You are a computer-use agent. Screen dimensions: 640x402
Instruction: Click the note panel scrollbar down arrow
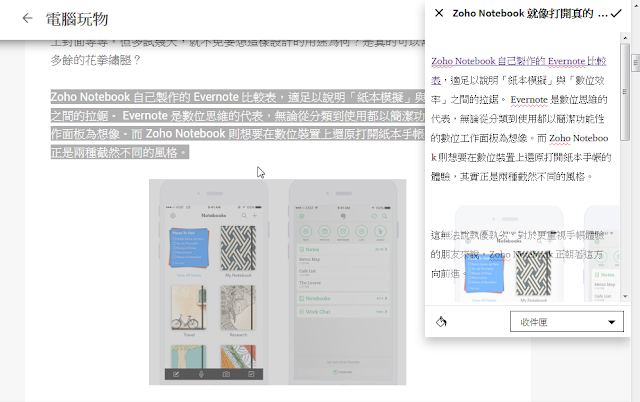point(625,296)
